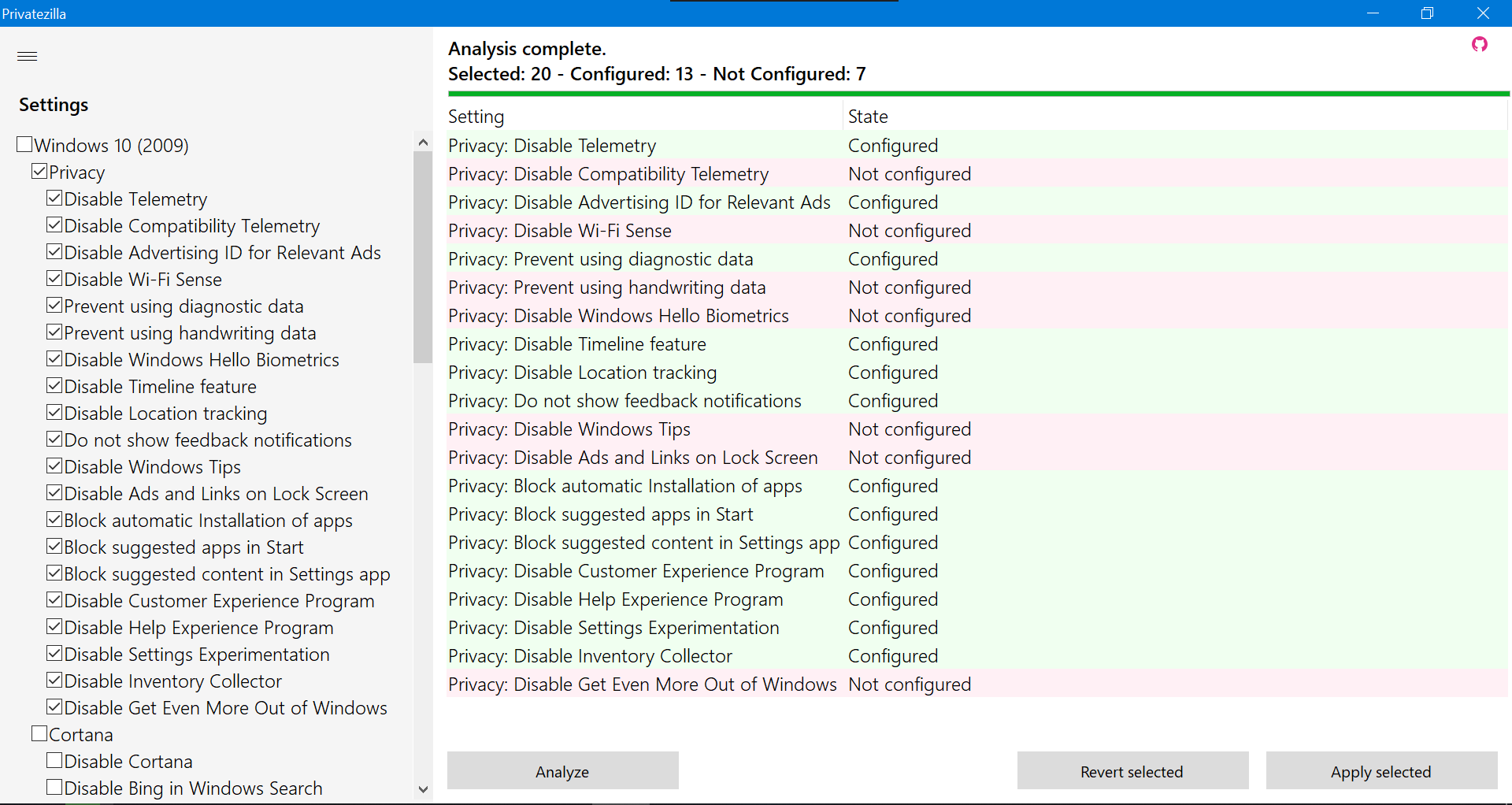The height and width of the screenshot is (805, 1512).
Task: Toggle the Windows 10 (2009) checkbox
Action: click(24, 144)
